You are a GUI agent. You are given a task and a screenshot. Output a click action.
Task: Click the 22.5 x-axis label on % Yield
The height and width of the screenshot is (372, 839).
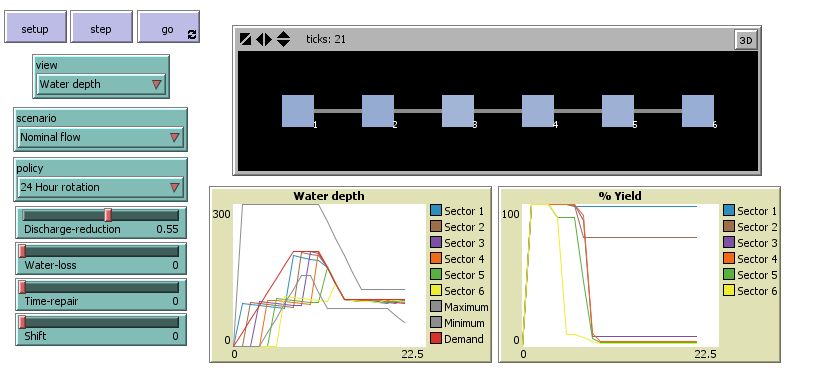pos(706,354)
